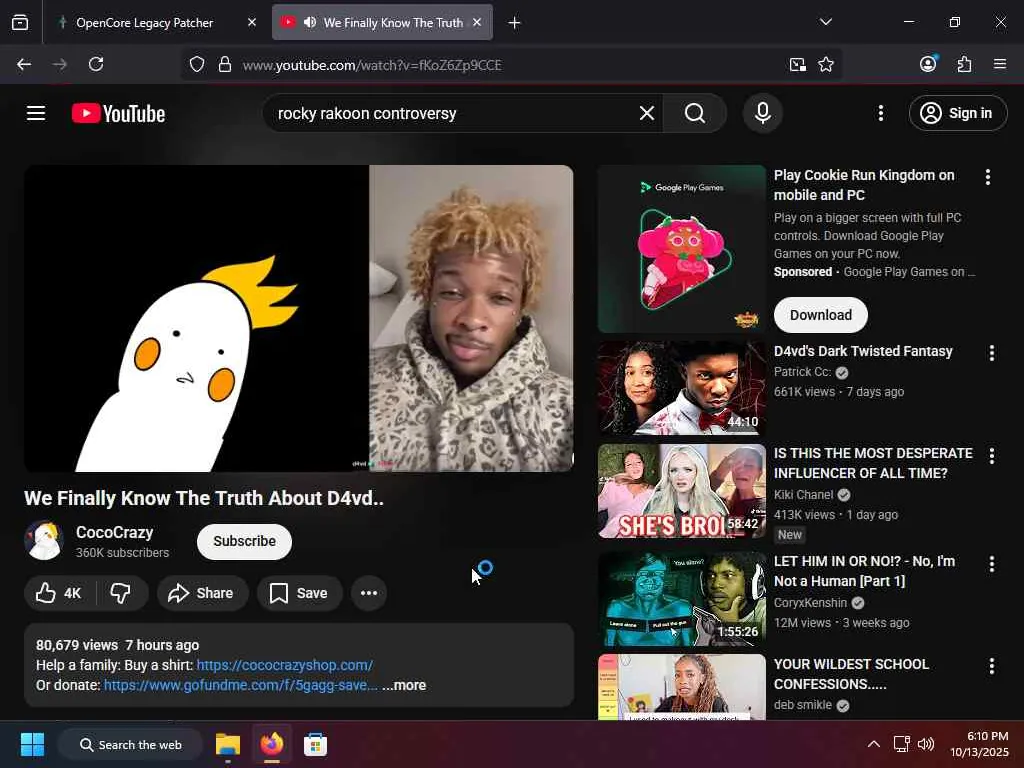Save the video to a playlist

pos(300,593)
